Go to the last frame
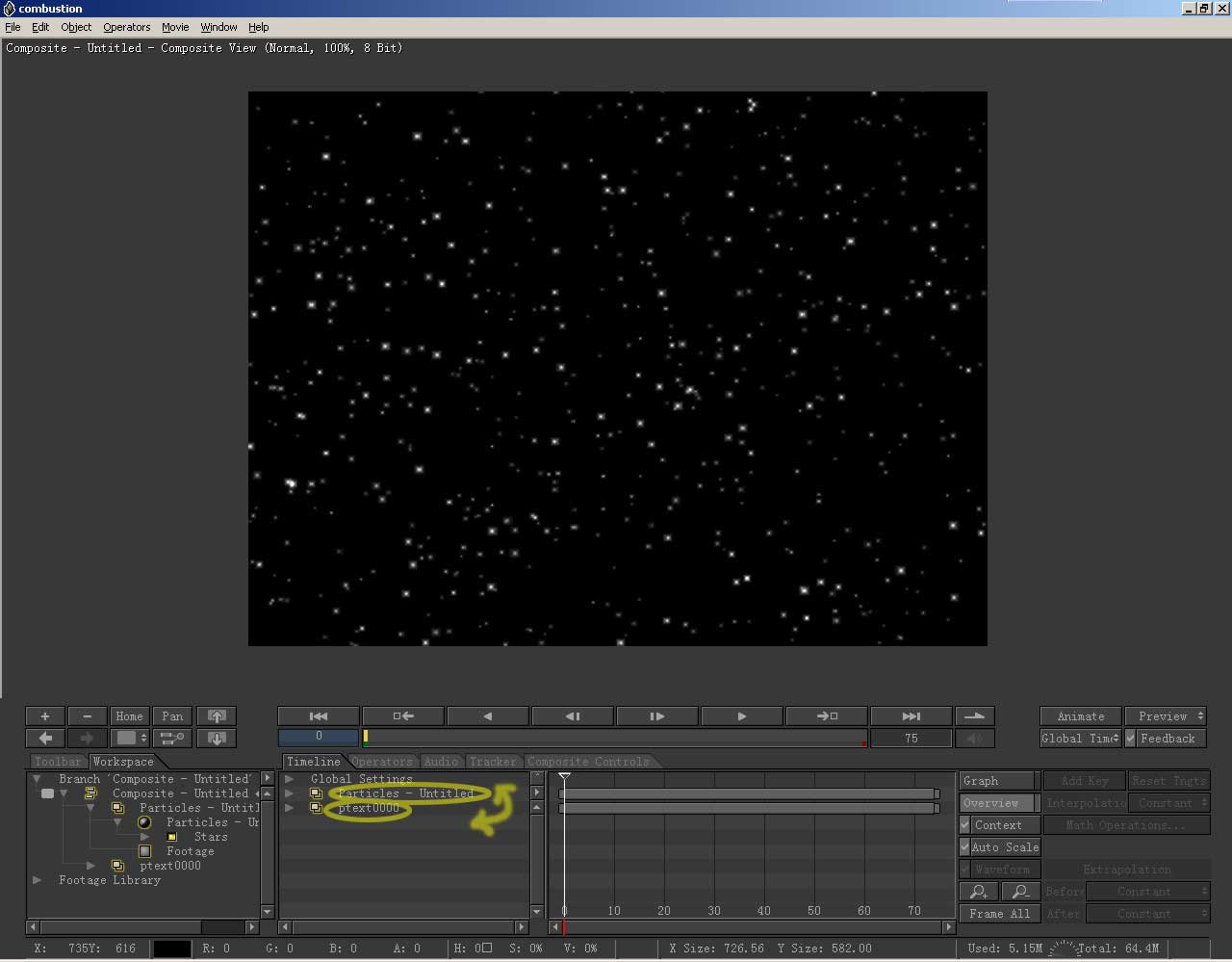The image size is (1232, 962). [x=911, y=716]
